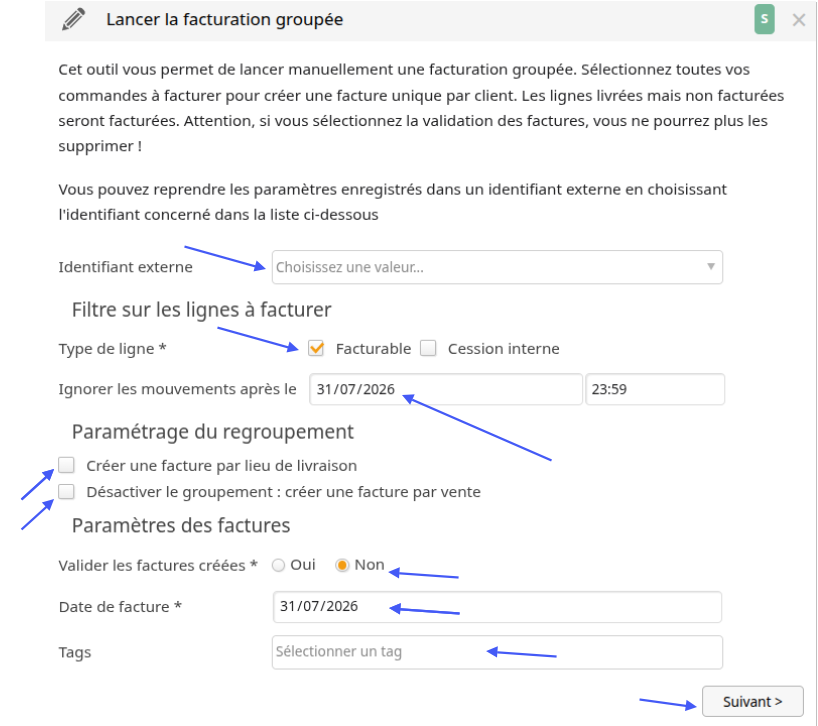
Task: Click the pencil edit icon in header
Action: 74,20
